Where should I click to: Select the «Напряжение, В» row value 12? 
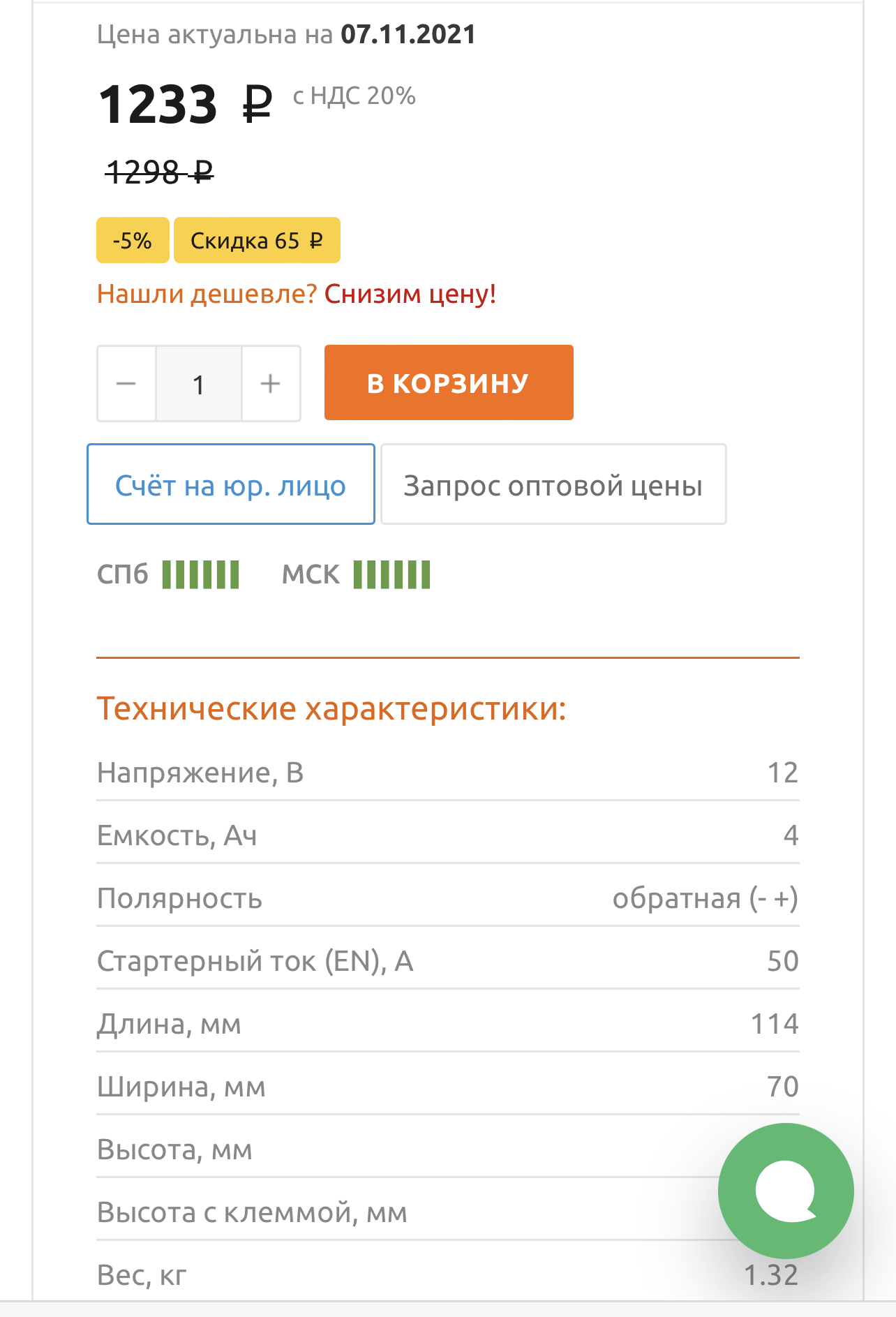782,773
